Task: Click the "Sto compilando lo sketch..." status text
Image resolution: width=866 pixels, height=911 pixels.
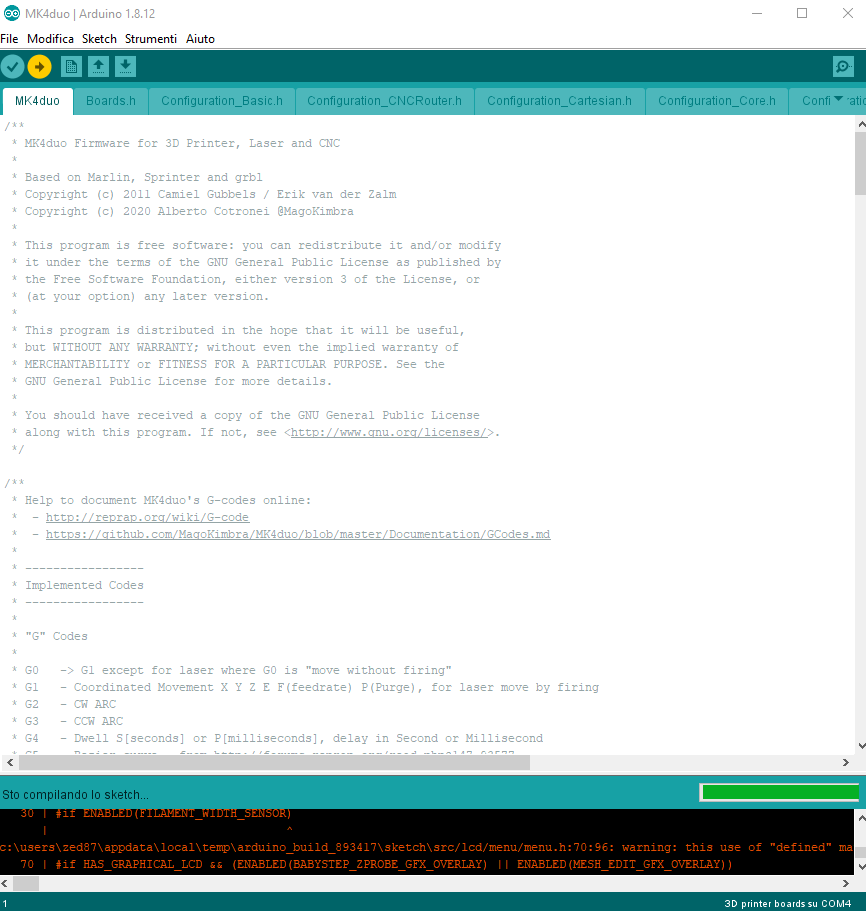Action: 75,794
